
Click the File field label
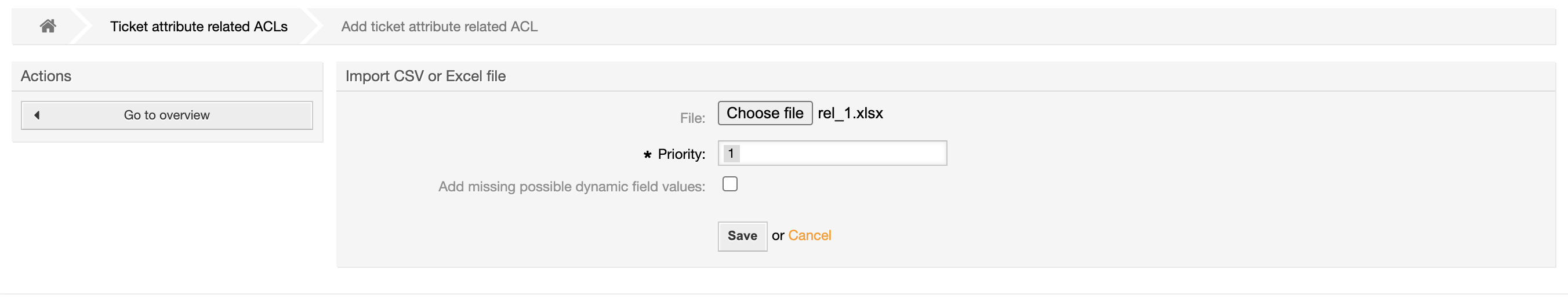(692, 118)
